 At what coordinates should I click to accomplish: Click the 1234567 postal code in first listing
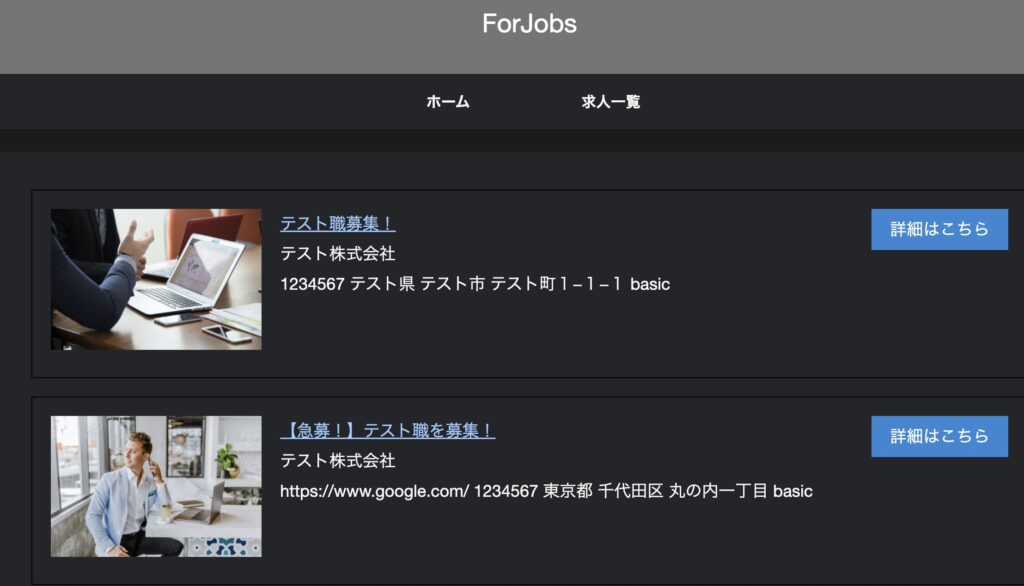pyautogui.click(x=312, y=284)
